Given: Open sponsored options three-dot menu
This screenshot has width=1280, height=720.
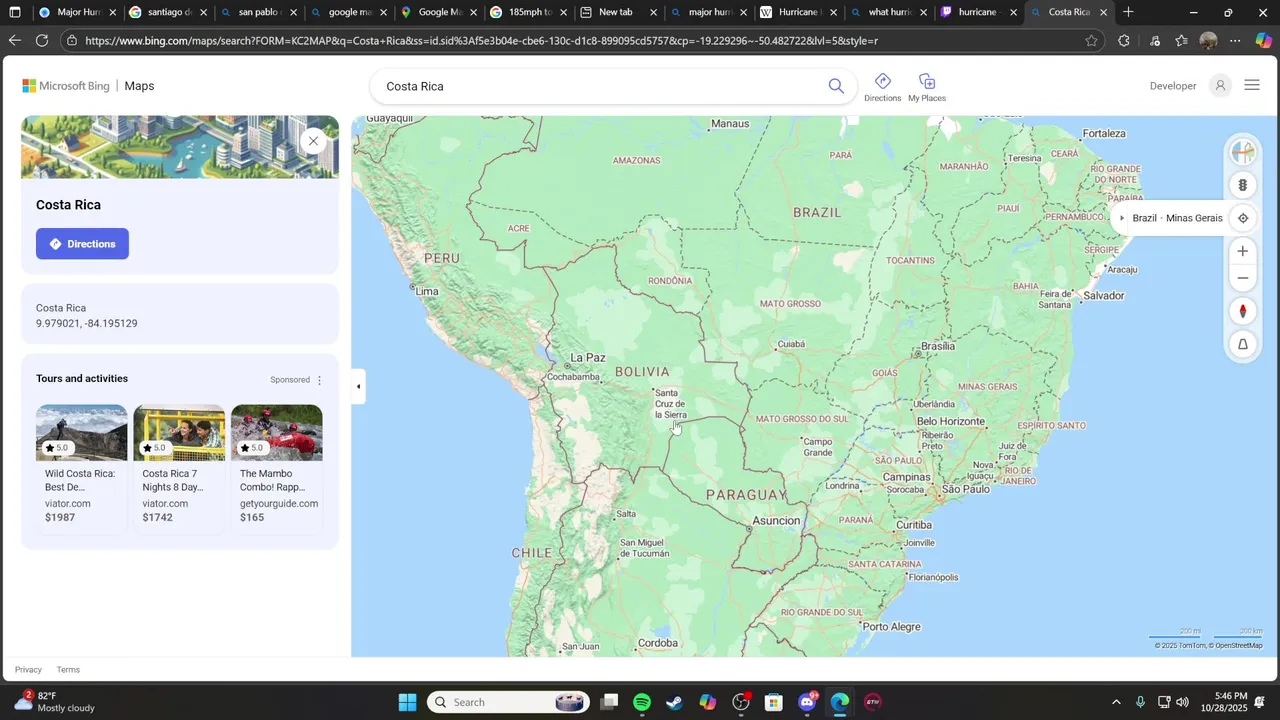Looking at the screenshot, I should (320, 380).
